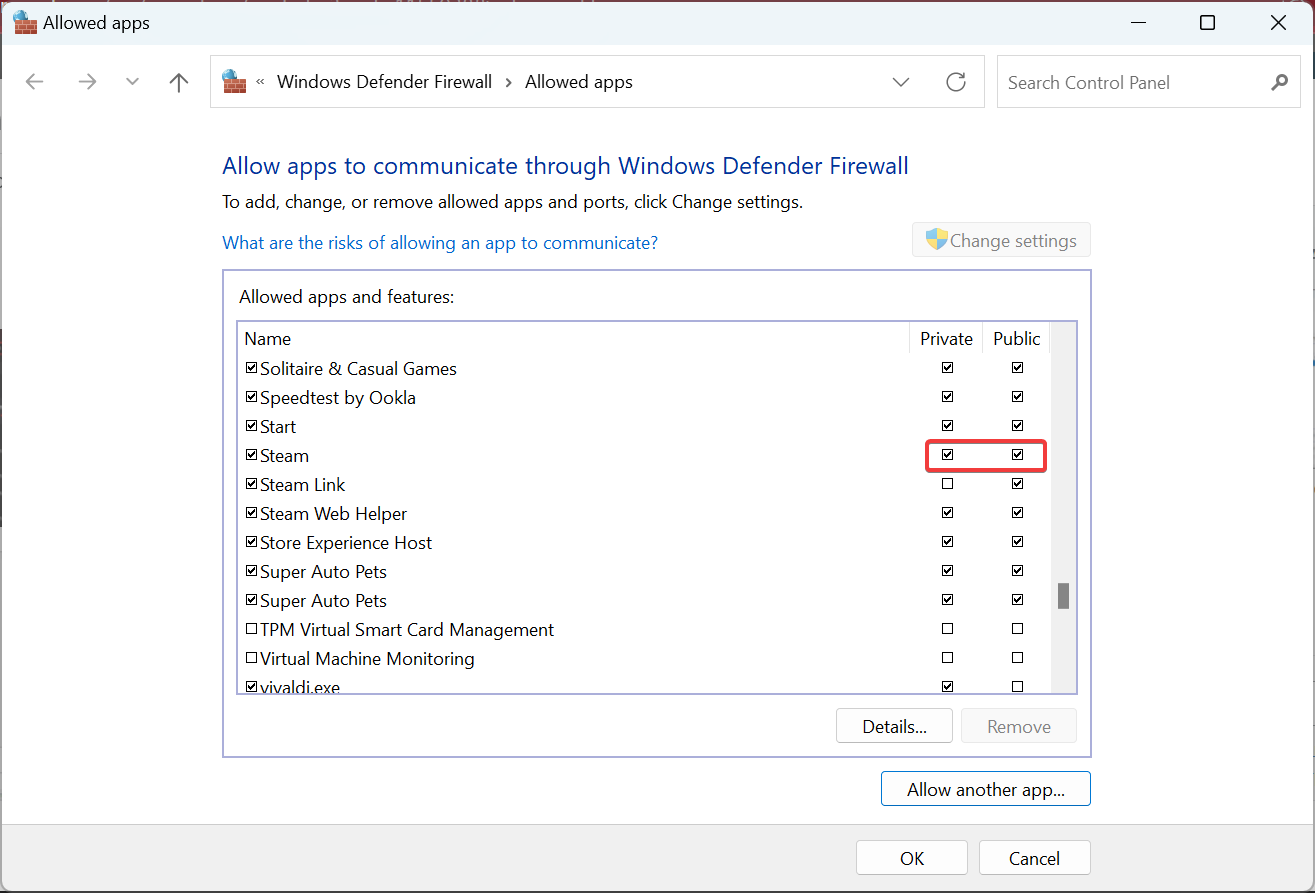Click the firewall icon in address bar
This screenshot has height=893, width=1315.
(234, 82)
